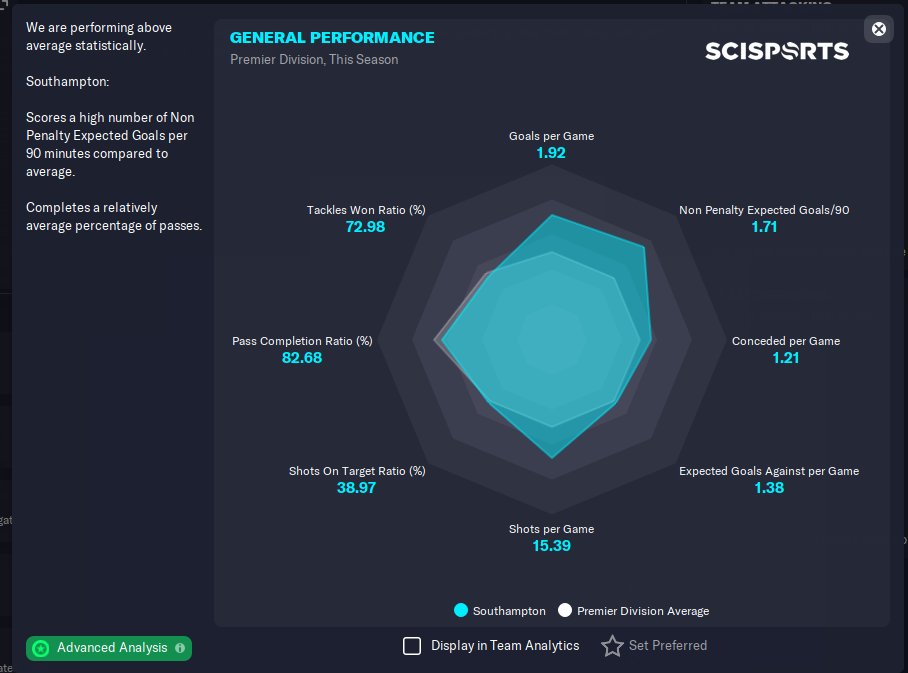This screenshot has width=908, height=673.
Task: Click the Set Preferred star icon
Action: click(x=612, y=646)
